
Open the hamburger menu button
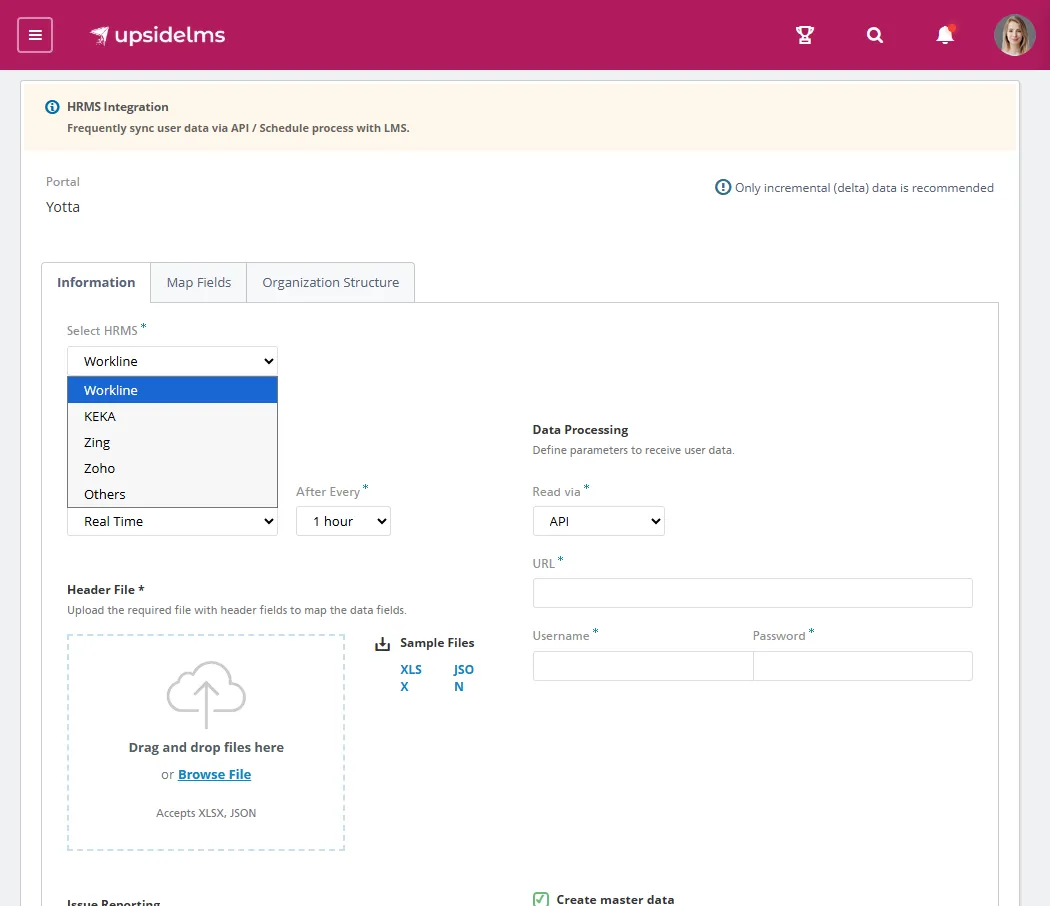tap(35, 35)
